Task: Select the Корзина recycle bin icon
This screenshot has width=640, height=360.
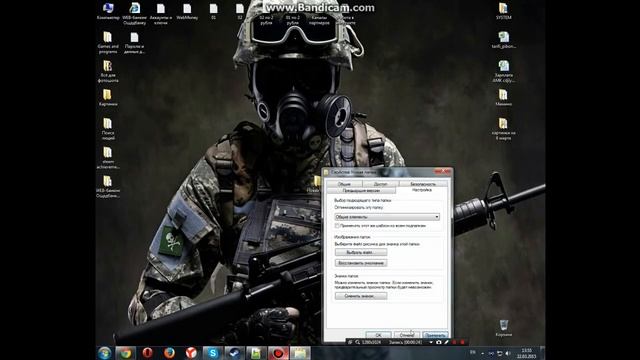Action: click(504, 328)
